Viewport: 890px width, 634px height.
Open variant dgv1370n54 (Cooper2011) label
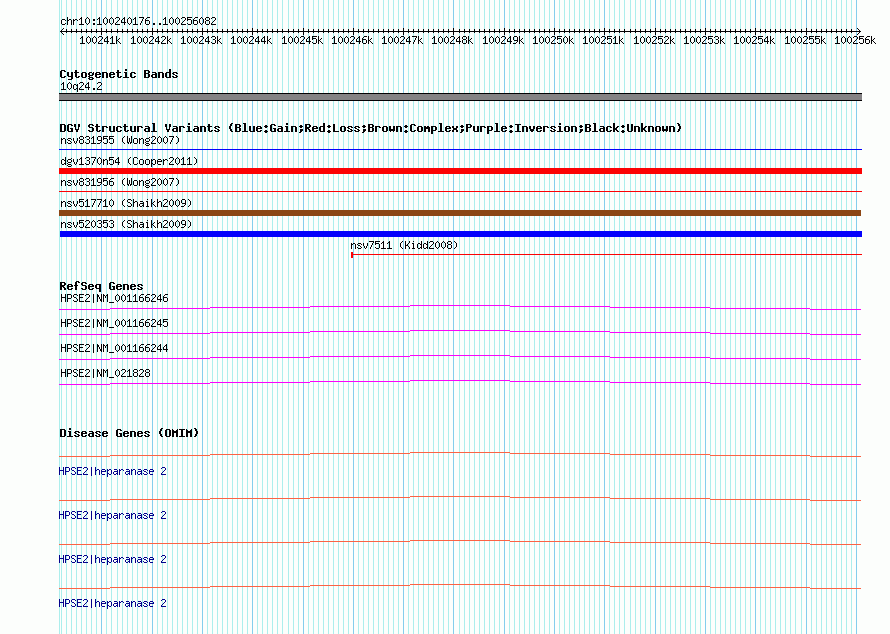click(129, 161)
